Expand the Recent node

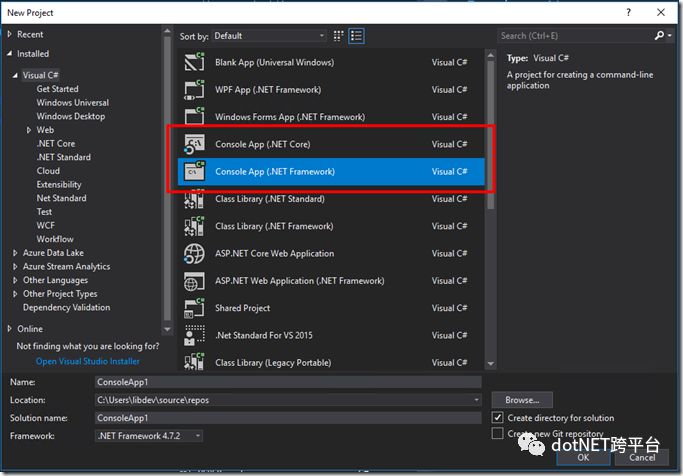pyautogui.click(x=10, y=34)
